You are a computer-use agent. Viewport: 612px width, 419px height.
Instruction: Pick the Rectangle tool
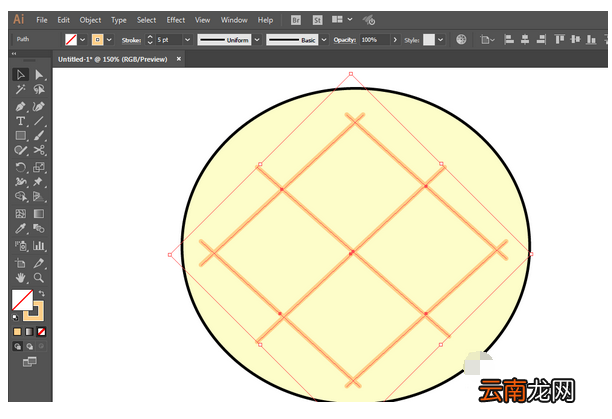tap(21, 136)
